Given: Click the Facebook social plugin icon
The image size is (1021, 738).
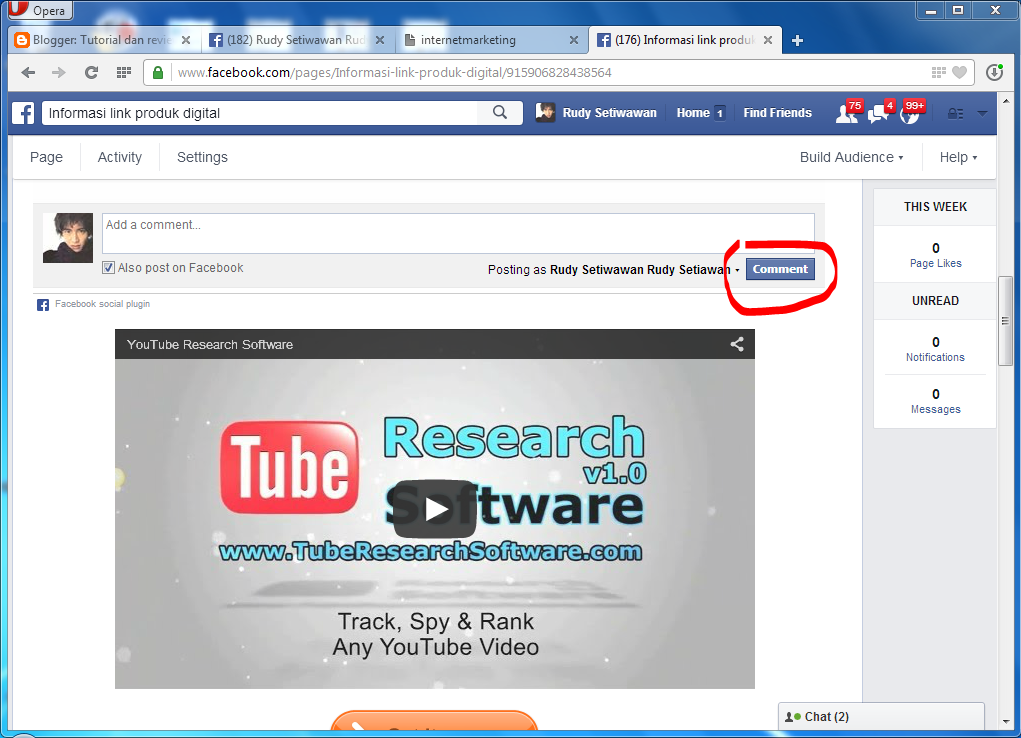Looking at the screenshot, I should 43,304.
